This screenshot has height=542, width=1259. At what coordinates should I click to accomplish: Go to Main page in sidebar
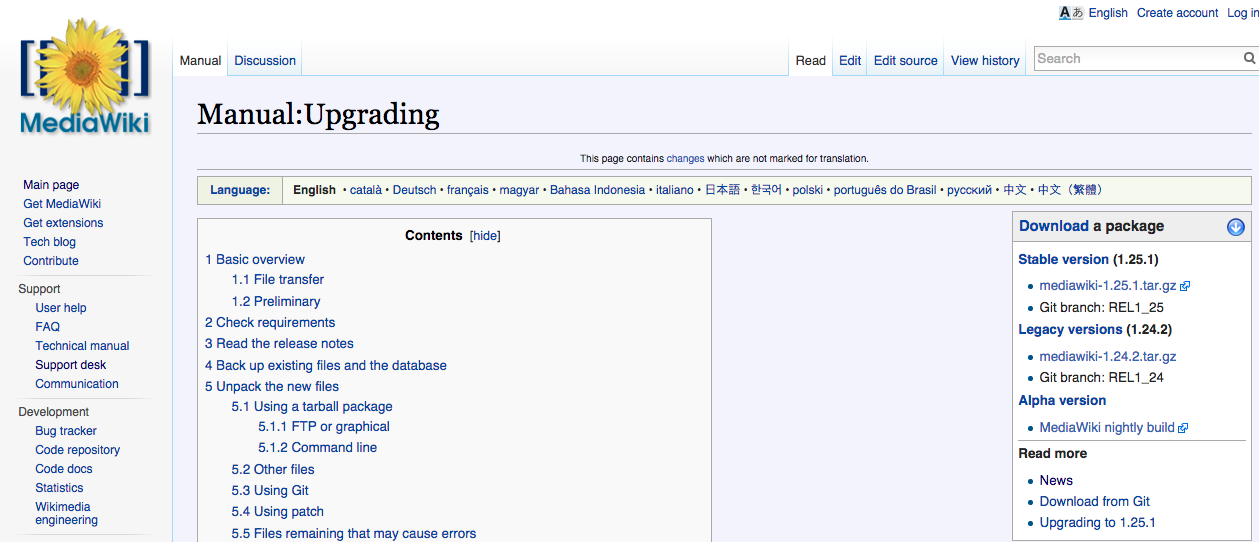tap(51, 185)
